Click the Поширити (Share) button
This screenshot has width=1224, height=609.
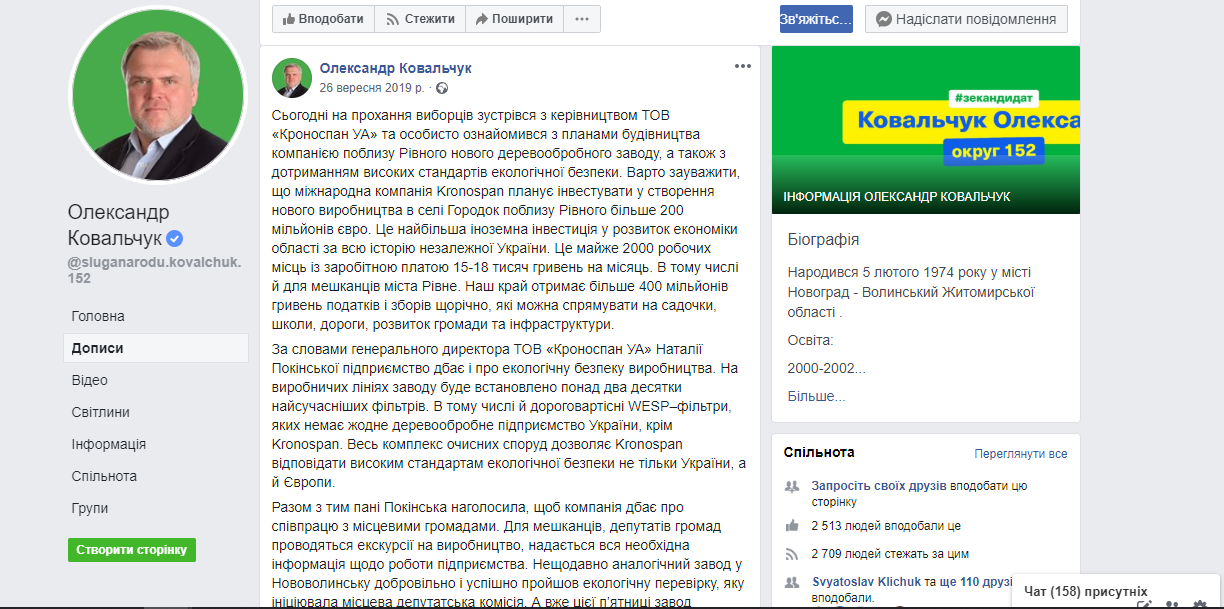513,19
